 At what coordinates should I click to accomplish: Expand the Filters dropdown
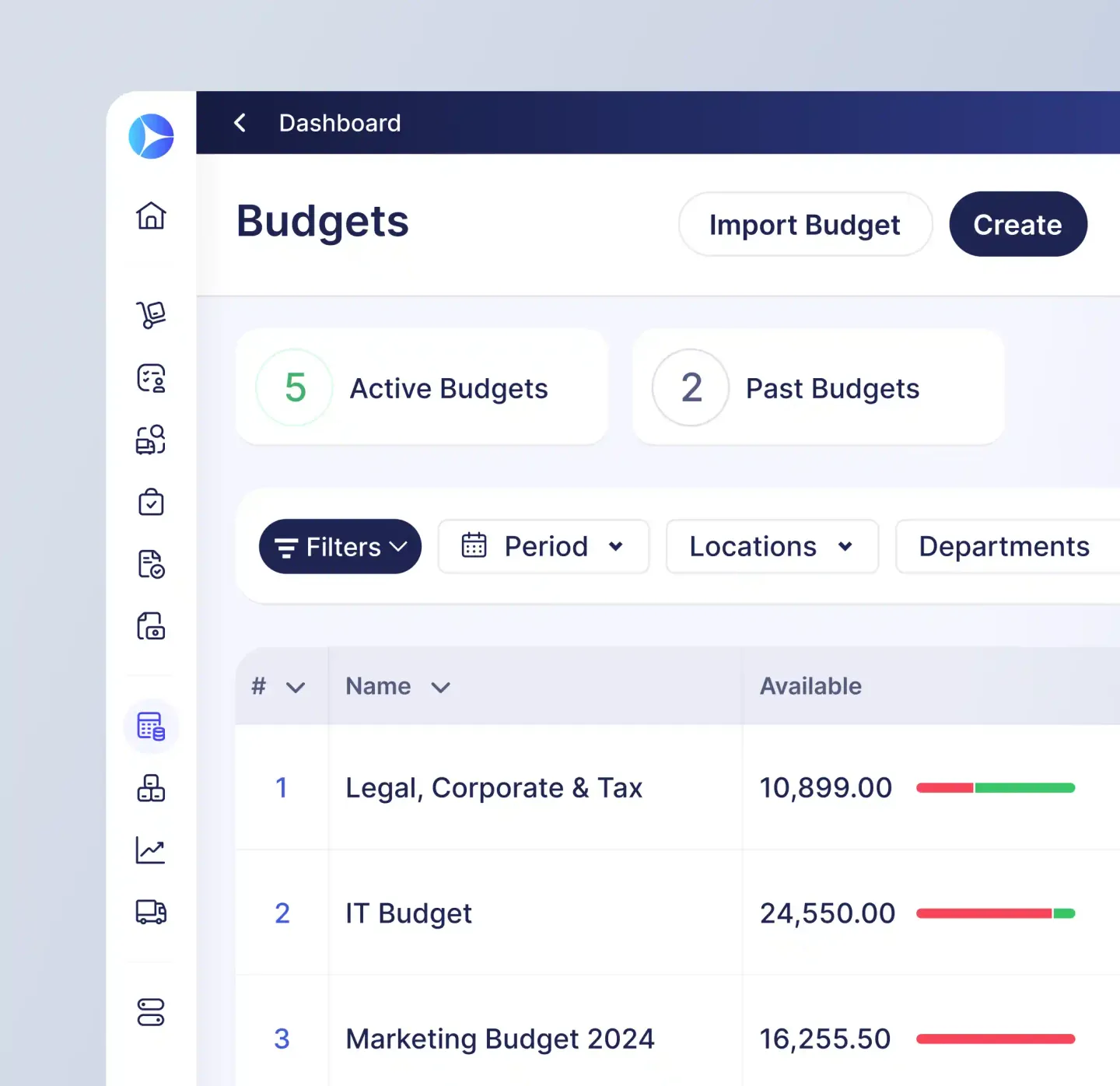[x=340, y=547]
